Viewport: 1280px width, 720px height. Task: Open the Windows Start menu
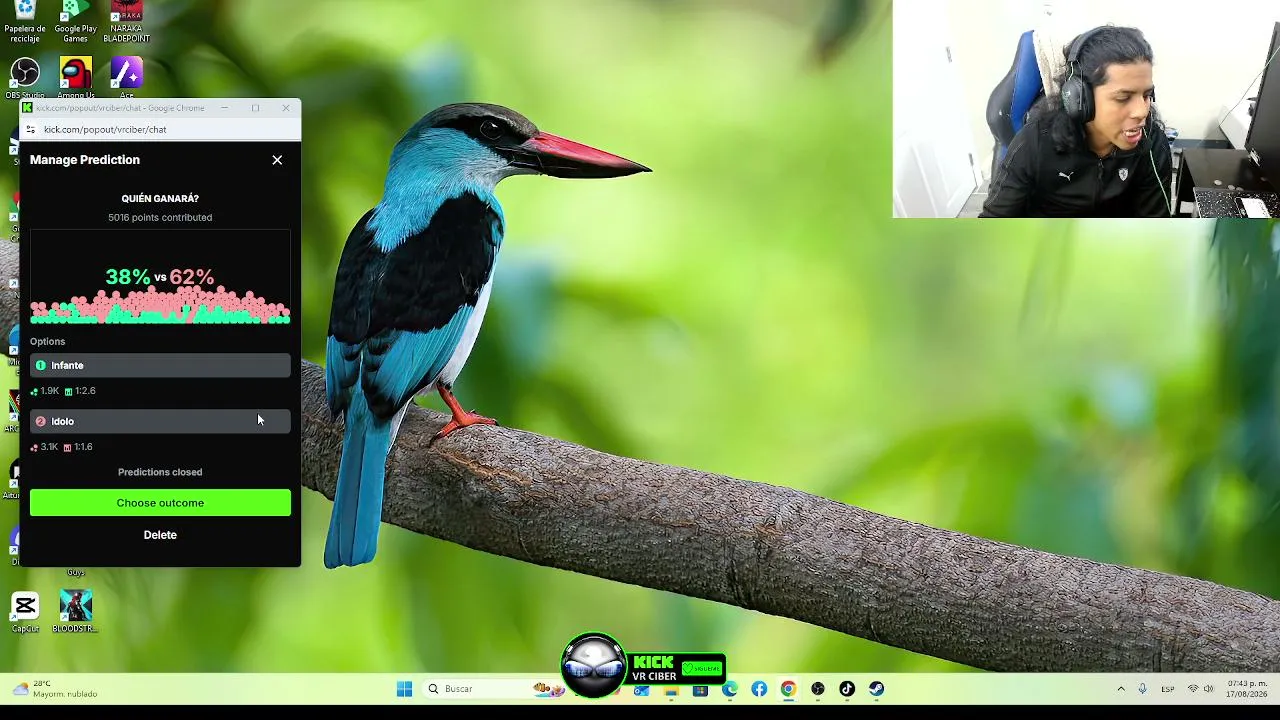point(404,689)
